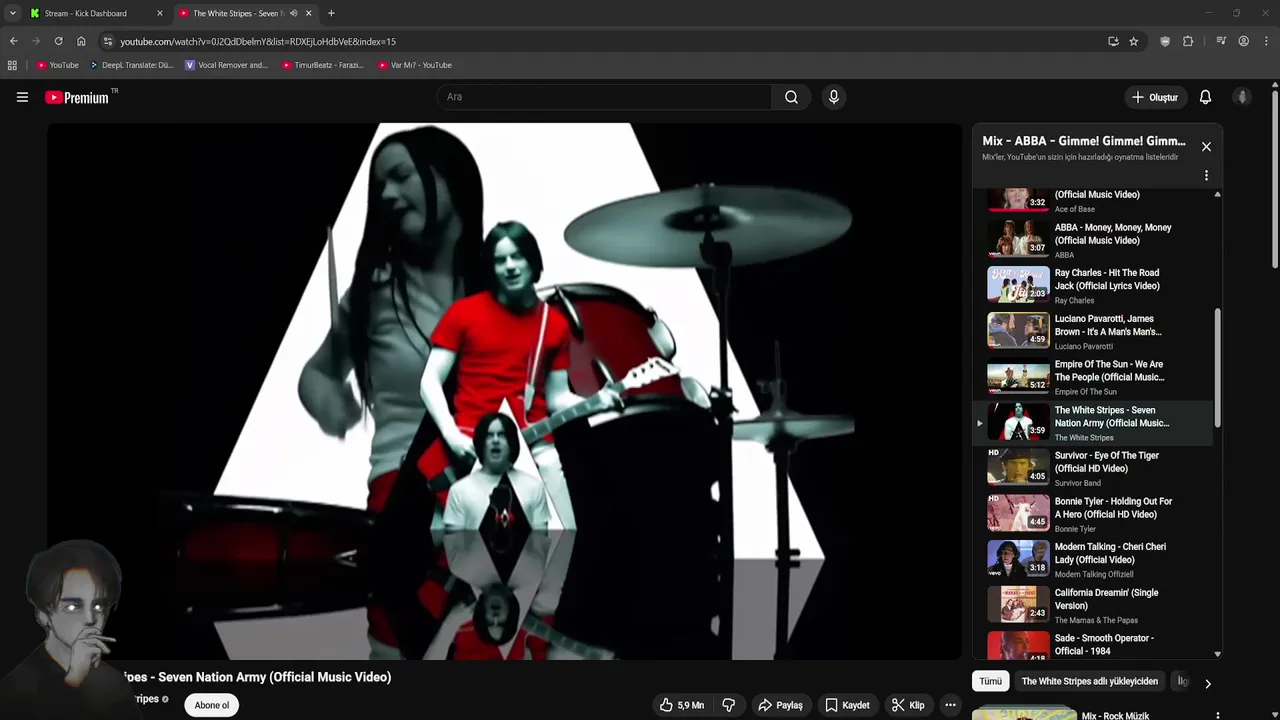Play Empire Of The Sun We Are The People
Viewport: 1280px width, 720px height.
(1093, 376)
